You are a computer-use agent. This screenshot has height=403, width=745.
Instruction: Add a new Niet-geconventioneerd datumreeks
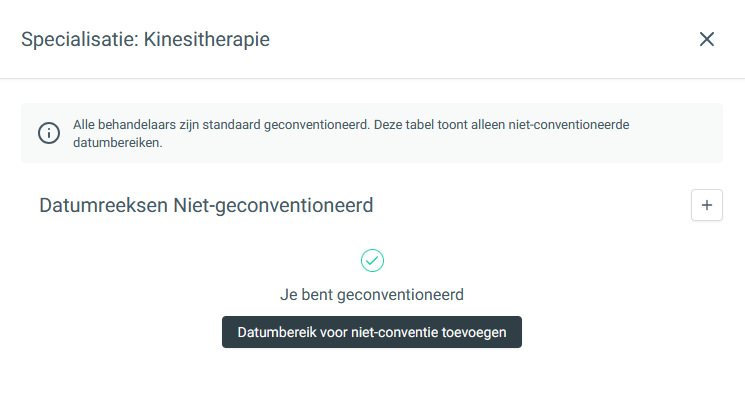coord(707,205)
